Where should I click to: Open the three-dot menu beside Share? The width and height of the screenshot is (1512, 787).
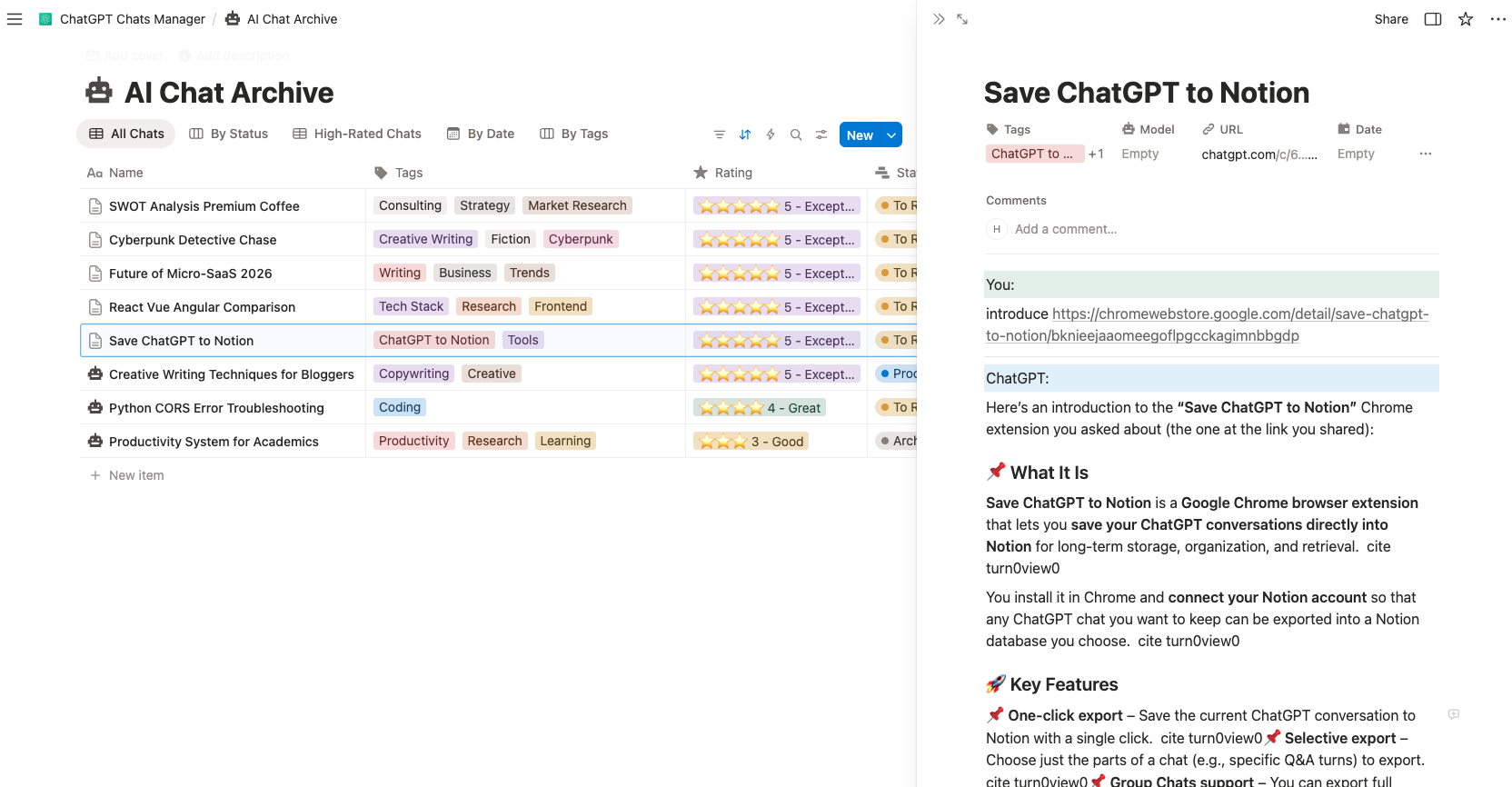1498,19
